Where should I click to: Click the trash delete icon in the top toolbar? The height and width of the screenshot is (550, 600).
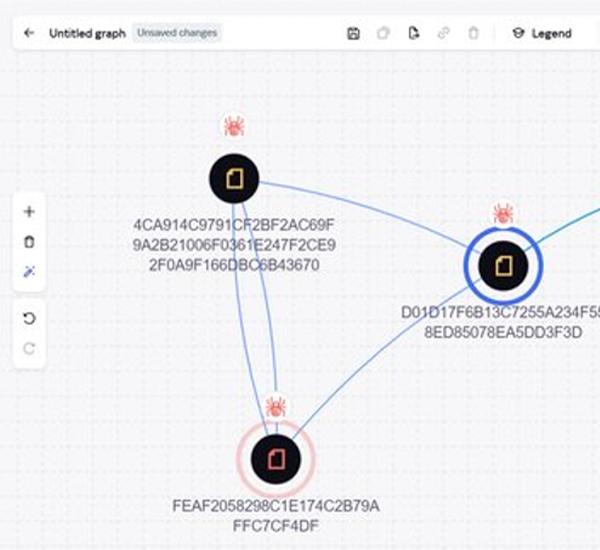(473, 33)
